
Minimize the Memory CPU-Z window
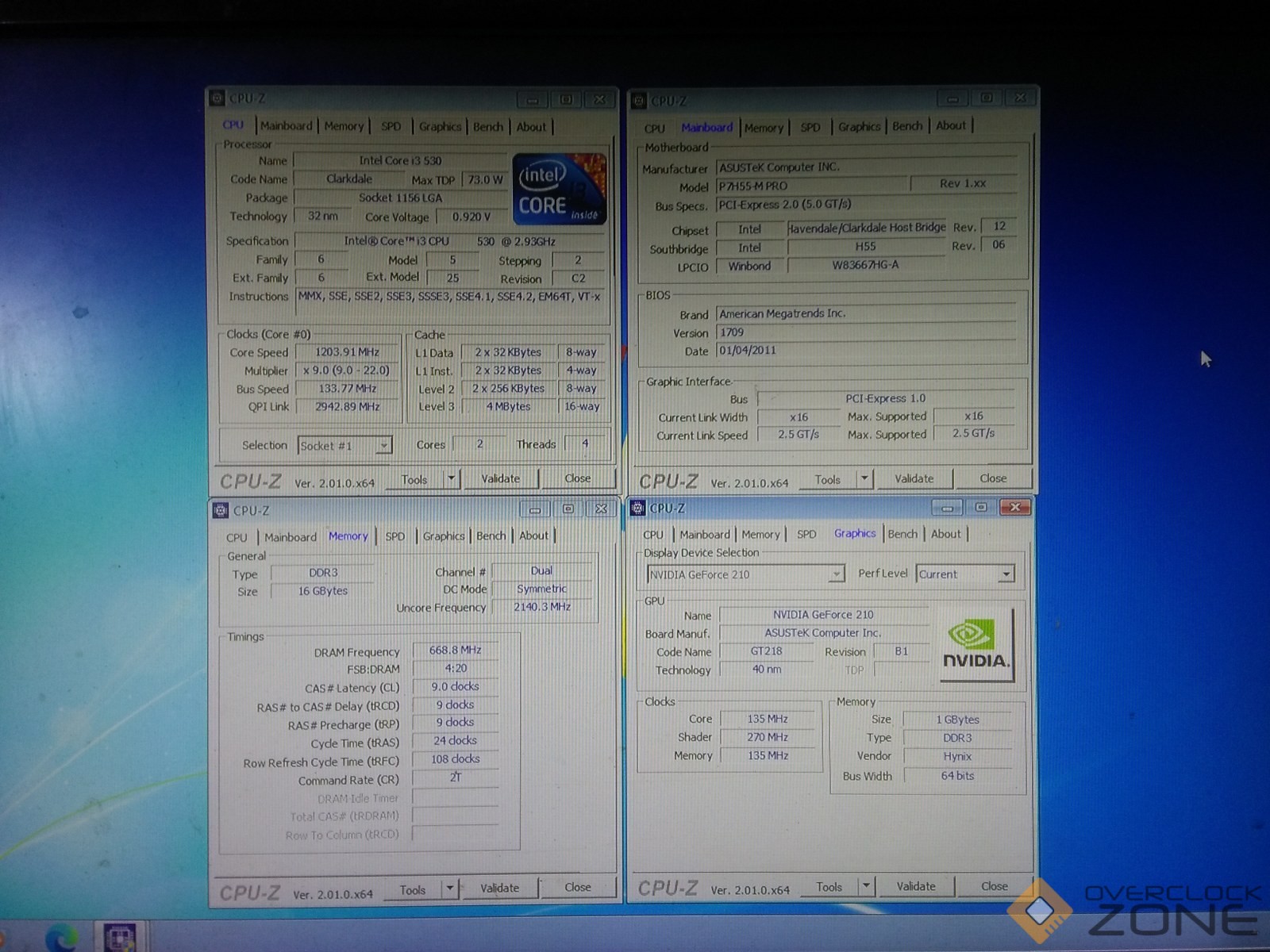point(535,509)
